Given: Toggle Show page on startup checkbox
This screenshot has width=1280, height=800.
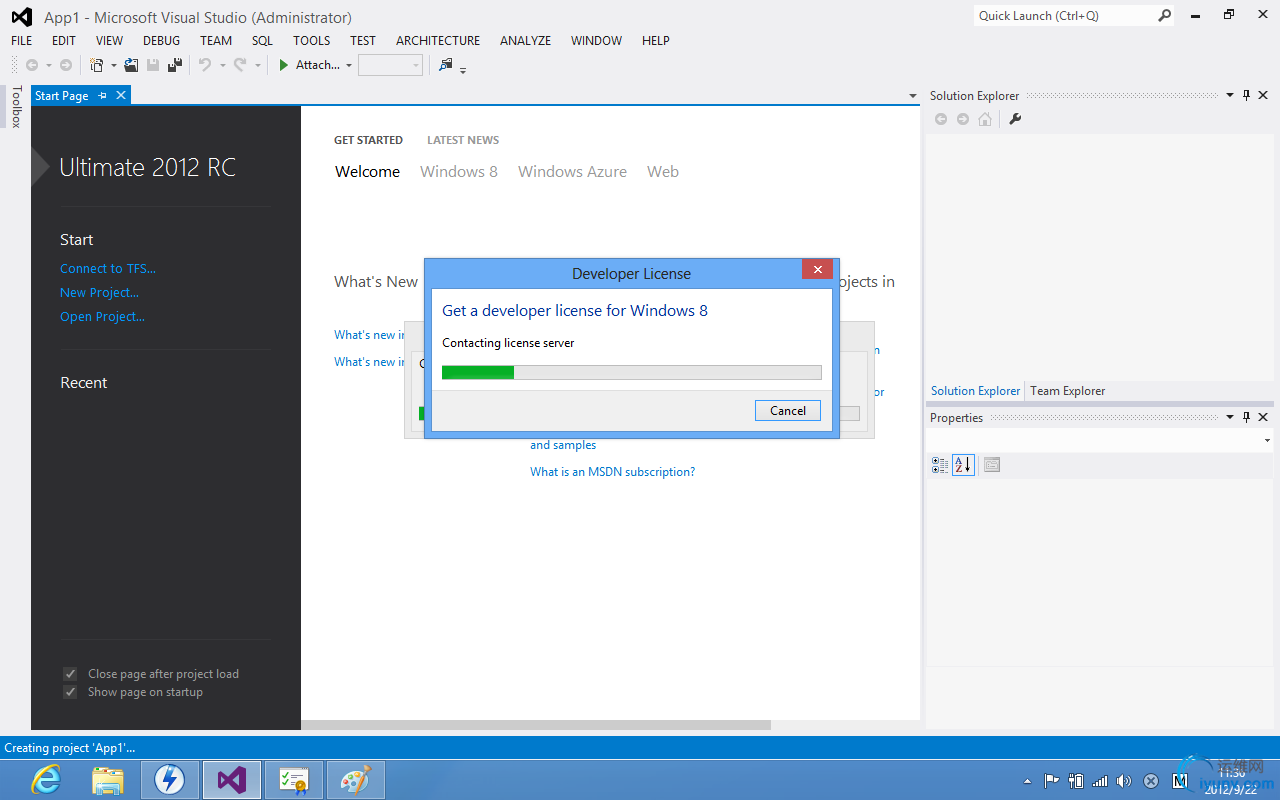Looking at the screenshot, I should (70, 692).
